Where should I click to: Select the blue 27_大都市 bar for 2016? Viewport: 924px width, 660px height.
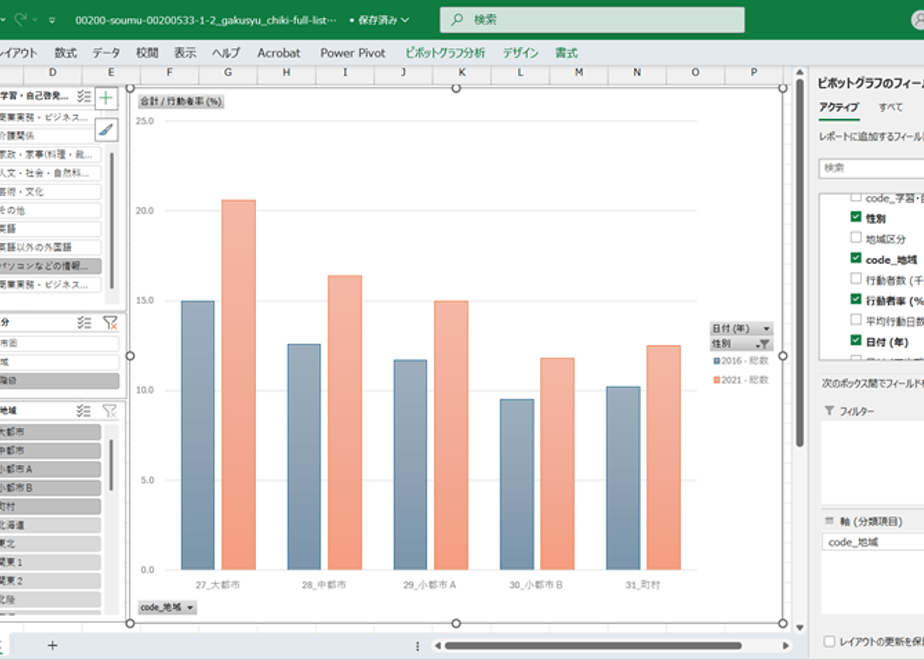coord(198,435)
